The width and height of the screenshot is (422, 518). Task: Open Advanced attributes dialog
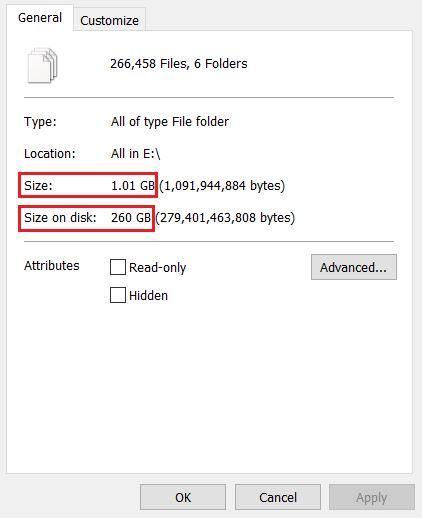[354, 267]
